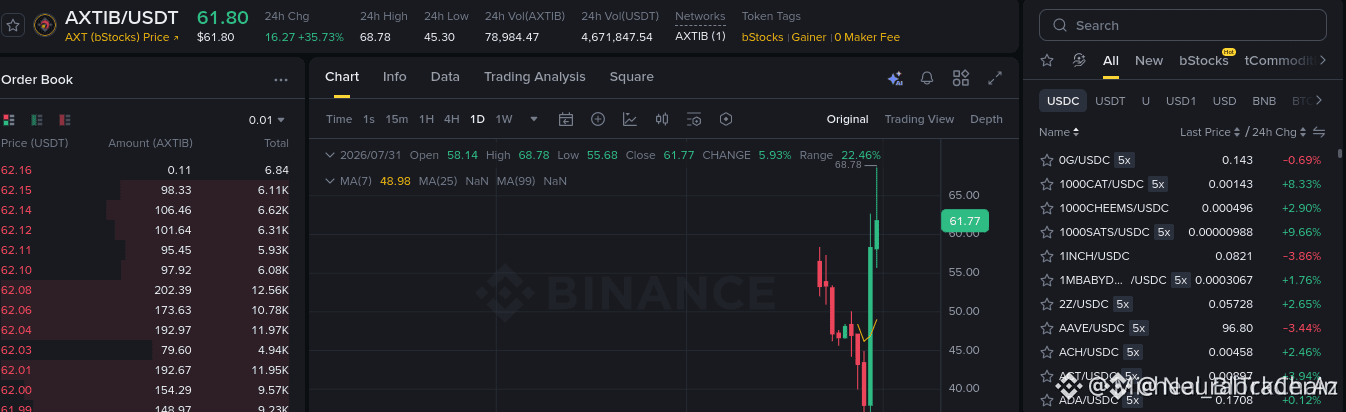The width and height of the screenshot is (1346, 412).
Task: Open the 0.01 price precision dropdown
Action: pyautogui.click(x=267, y=120)
